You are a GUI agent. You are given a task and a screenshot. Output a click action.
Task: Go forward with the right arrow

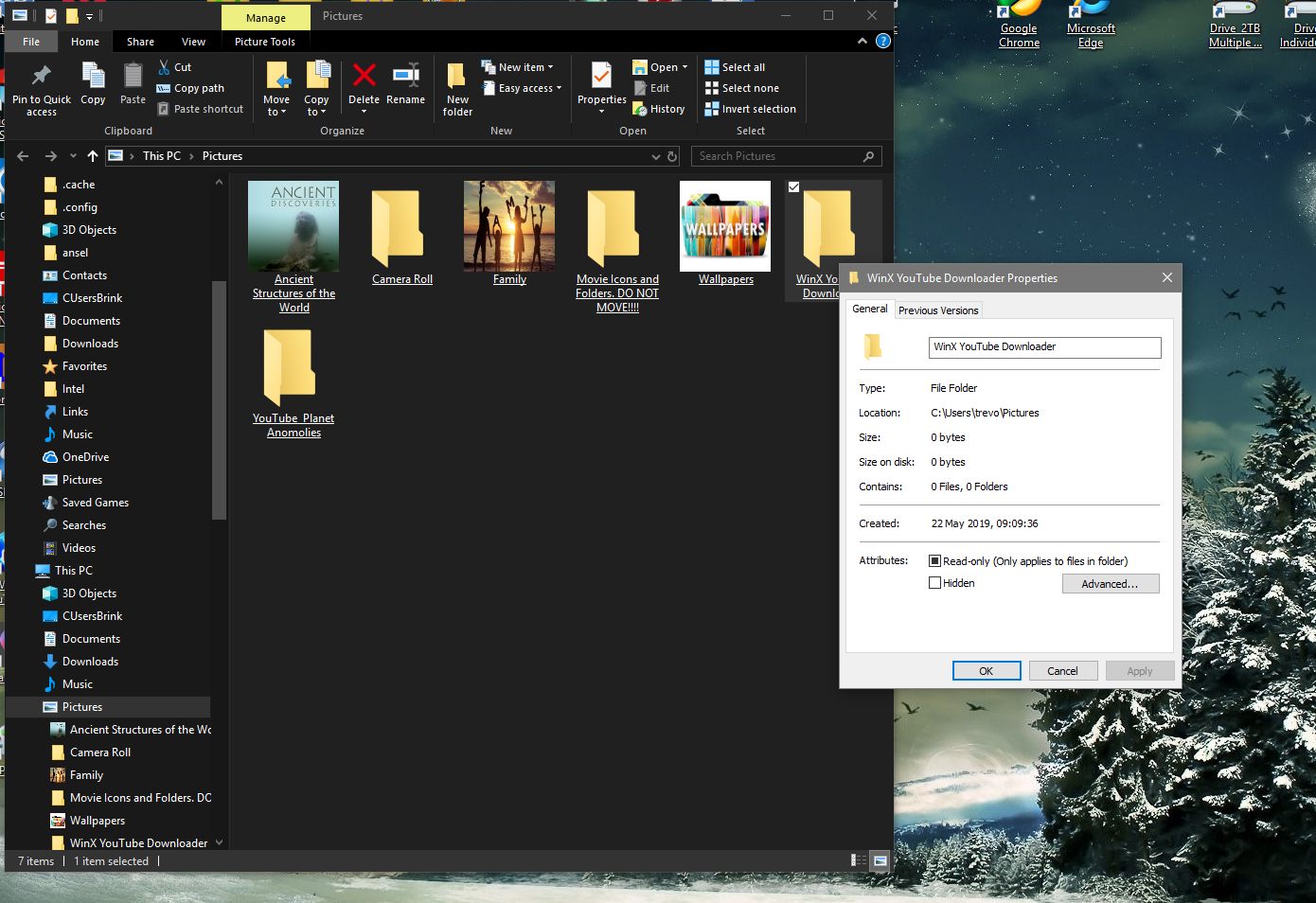[51, 156]
